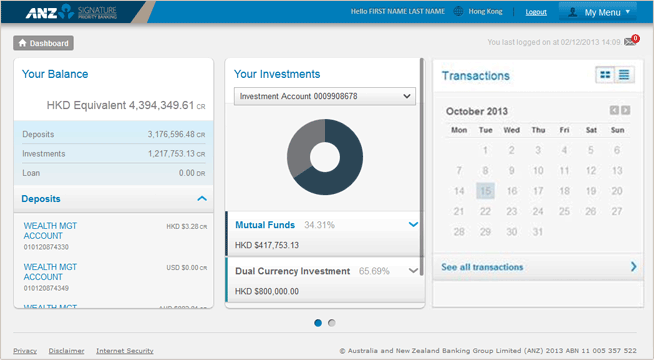Screen dimensions: 654x360
Task: Click the Deposits 3,176,596.48 row
Action: [x=113, y=134]
